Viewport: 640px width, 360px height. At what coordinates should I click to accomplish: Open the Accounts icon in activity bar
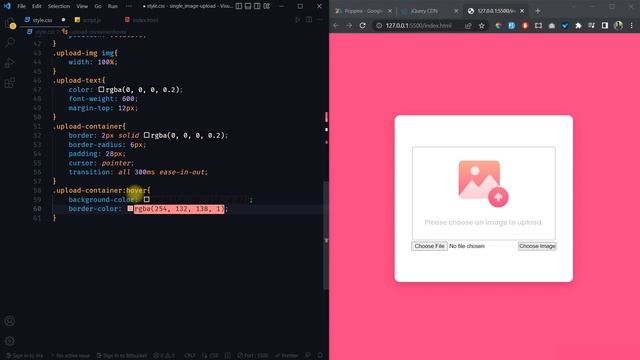(x=10, y=321)
